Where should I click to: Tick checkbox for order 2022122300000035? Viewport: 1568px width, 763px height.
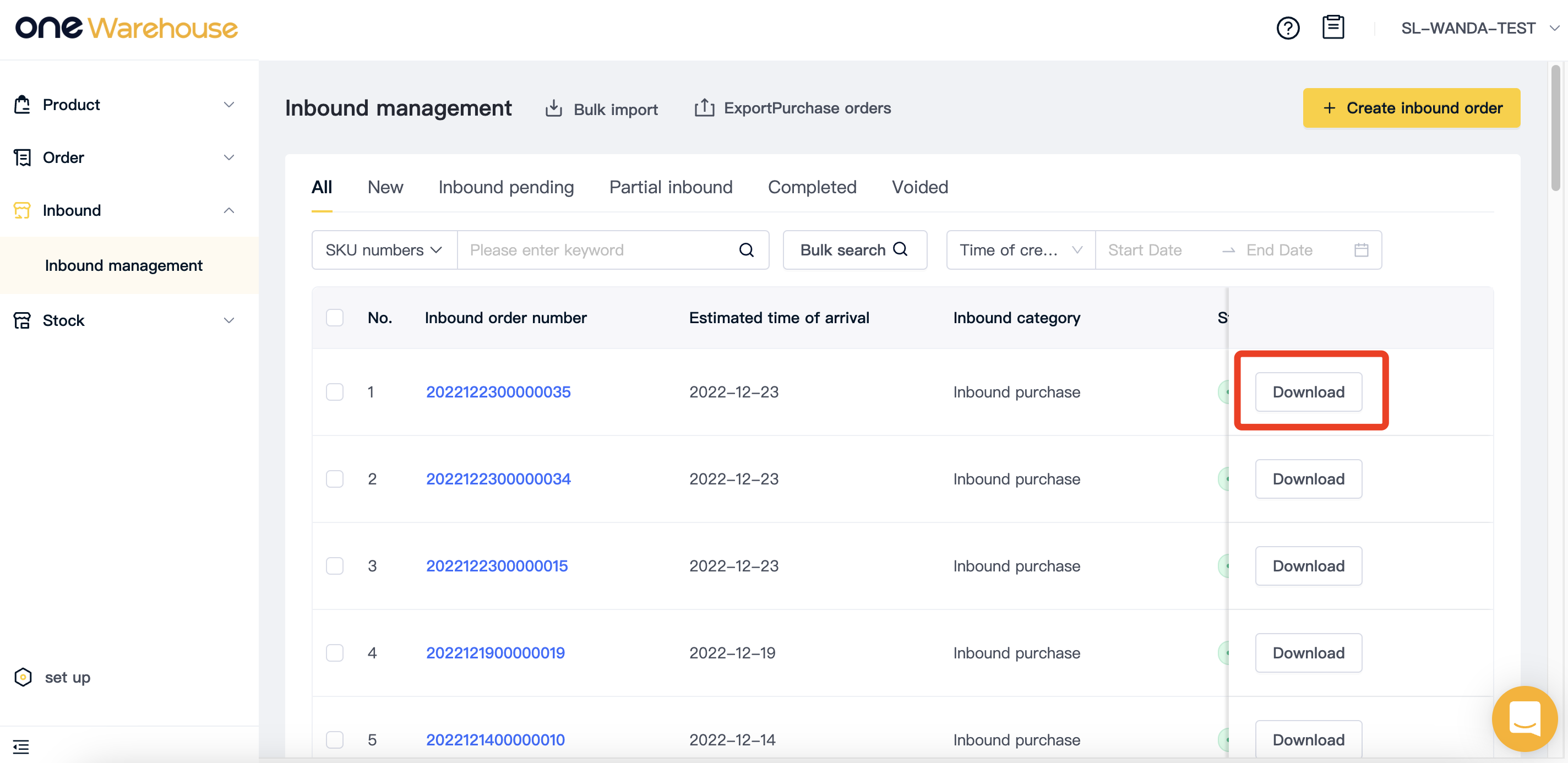point(335,392)
